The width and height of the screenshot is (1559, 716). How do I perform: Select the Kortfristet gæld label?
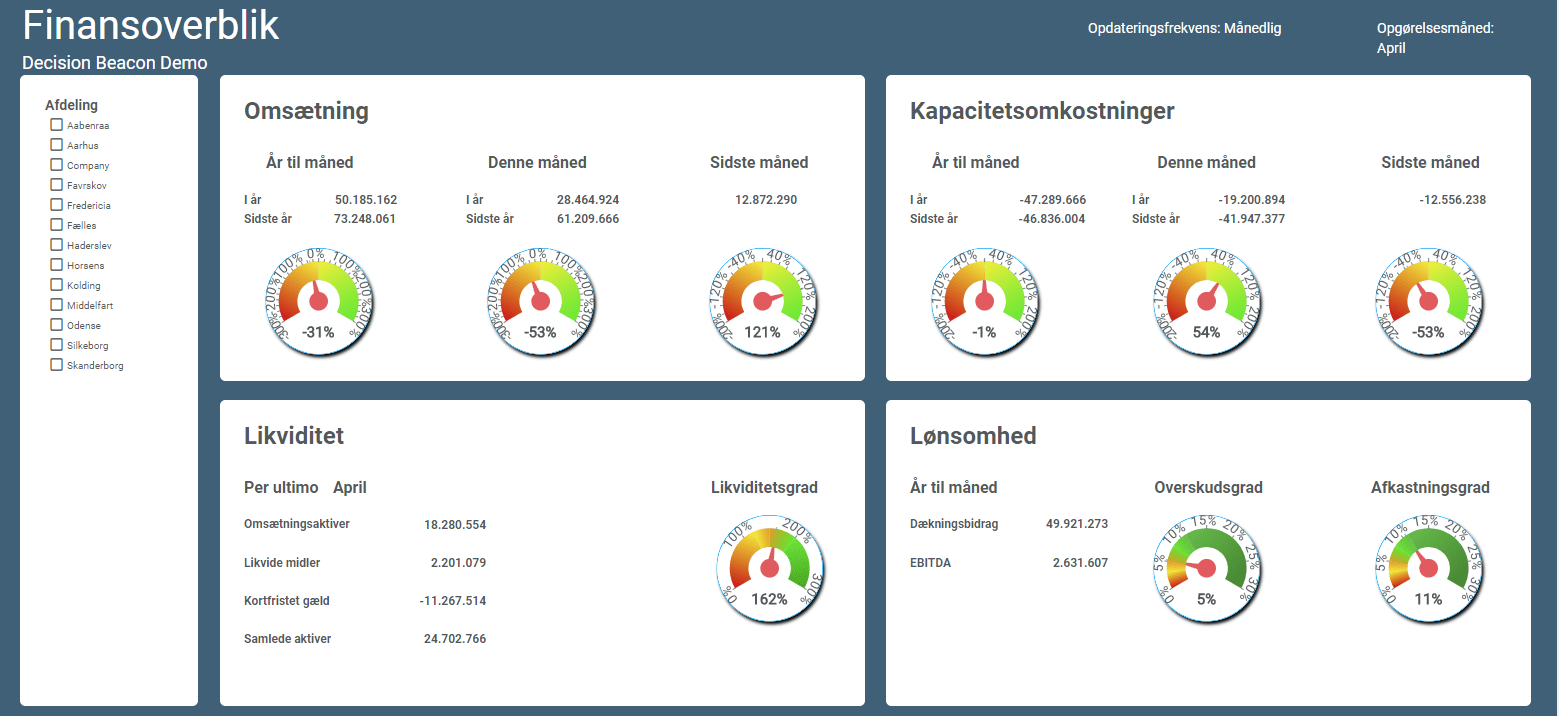click(287, 601)
